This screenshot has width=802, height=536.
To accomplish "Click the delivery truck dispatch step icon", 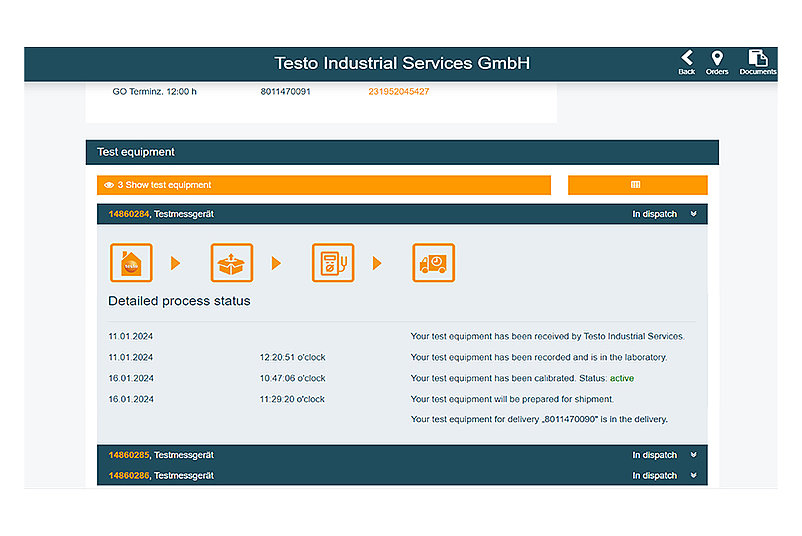I will [x=433, y=263].
